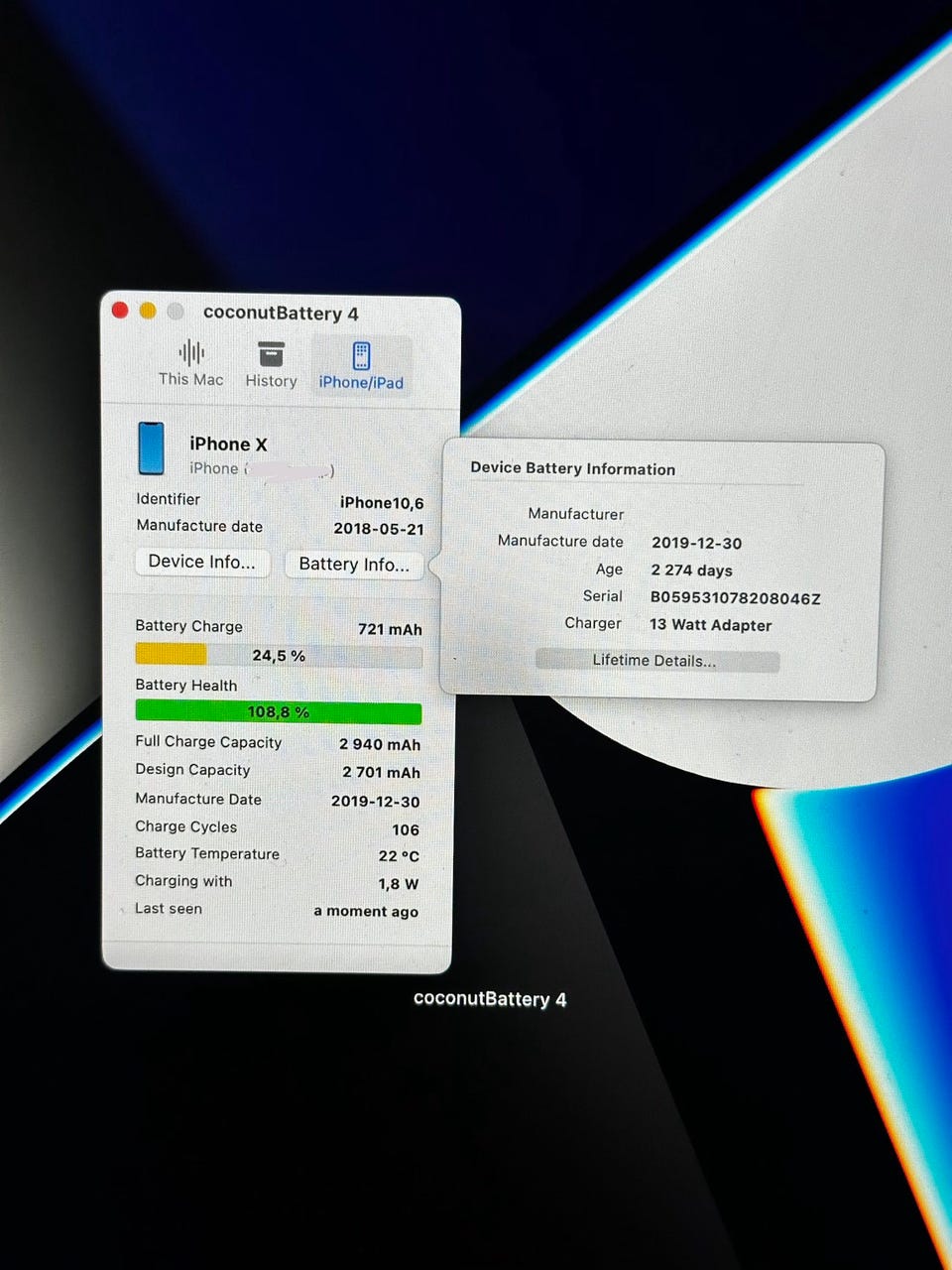
Task: Click the battery charge value '721 mAh'
Action: click(x=390, y=629)
